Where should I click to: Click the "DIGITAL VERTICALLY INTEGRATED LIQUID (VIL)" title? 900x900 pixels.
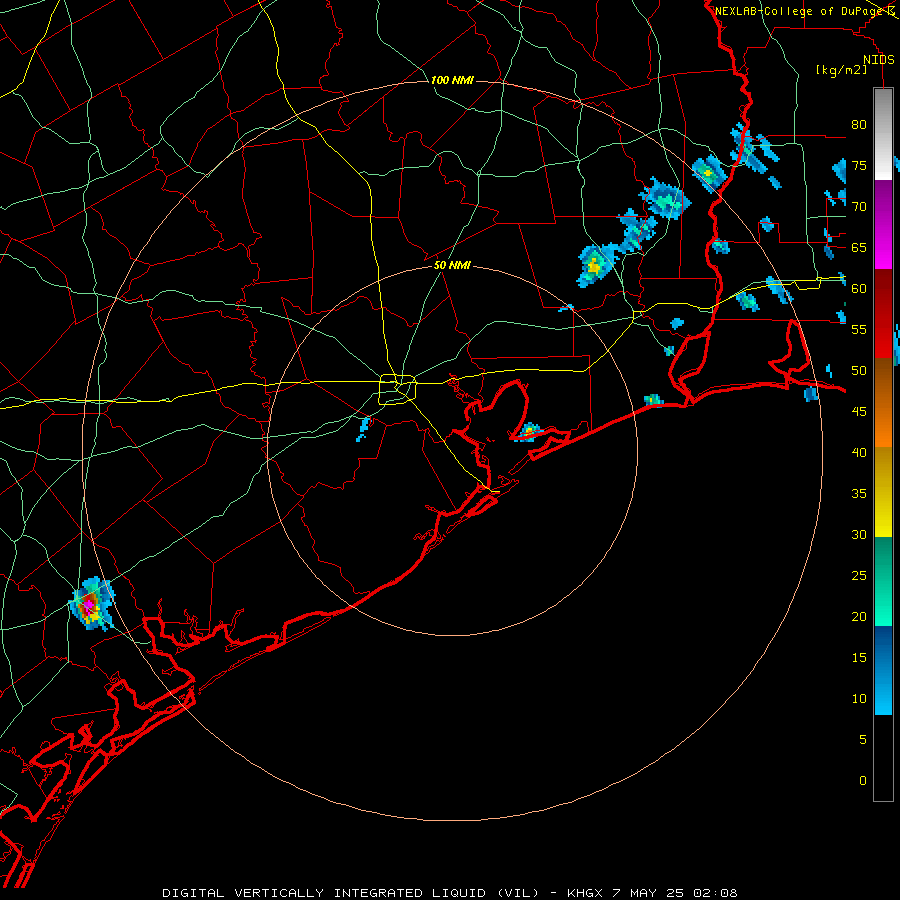(351, 893)
